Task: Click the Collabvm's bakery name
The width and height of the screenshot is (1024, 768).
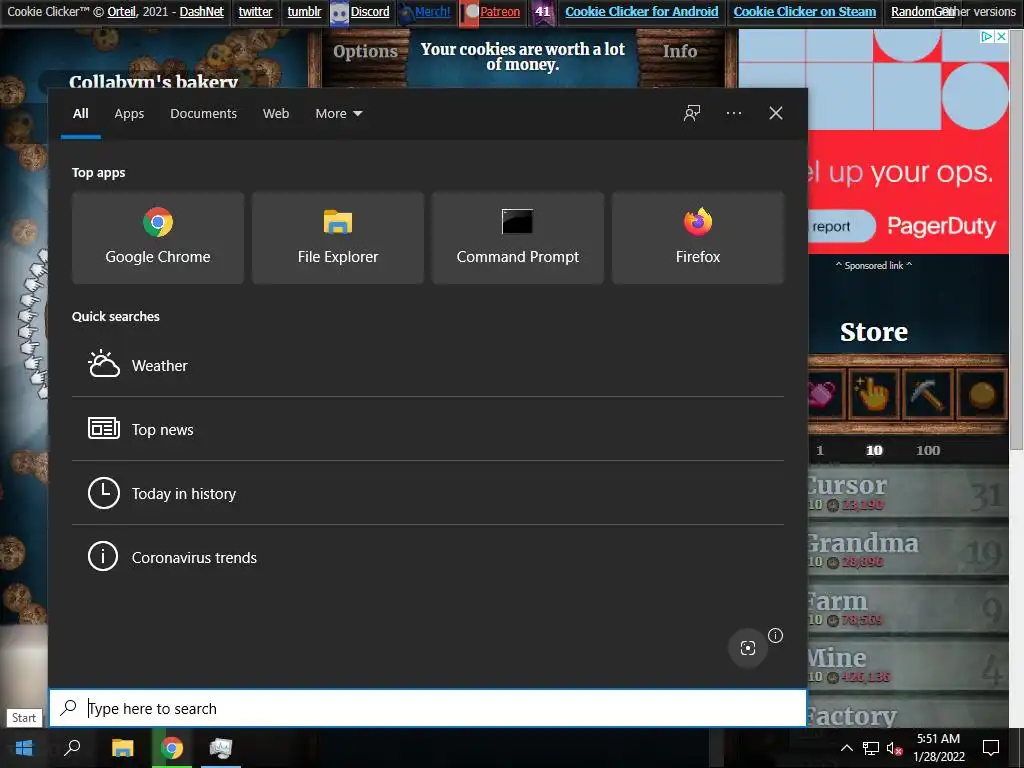Action: pyautogui.click(x=153, y=81)
